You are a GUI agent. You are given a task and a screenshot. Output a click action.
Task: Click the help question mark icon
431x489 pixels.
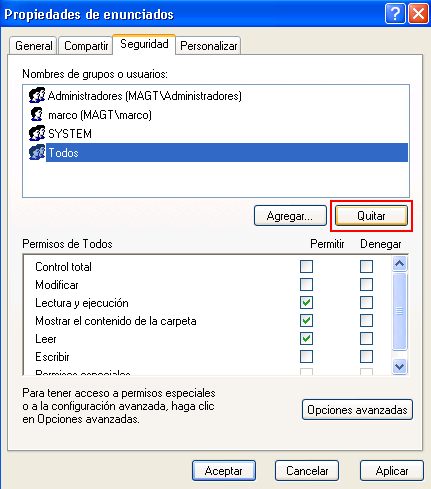pos(395,14)
